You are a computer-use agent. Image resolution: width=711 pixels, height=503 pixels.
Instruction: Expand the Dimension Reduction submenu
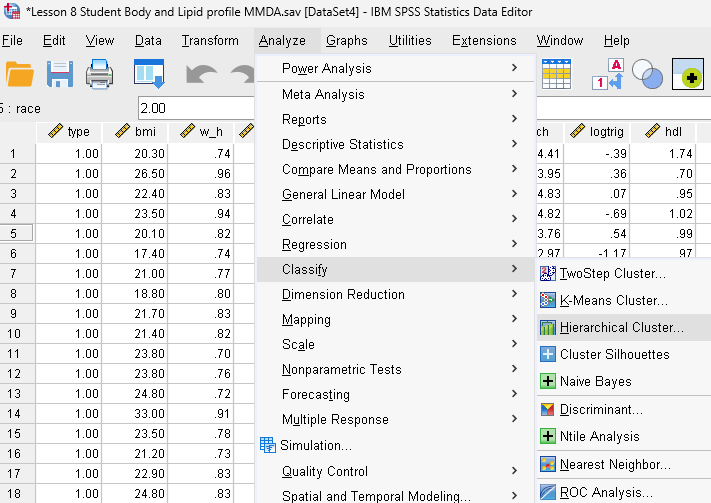click(x=343, y=294)
